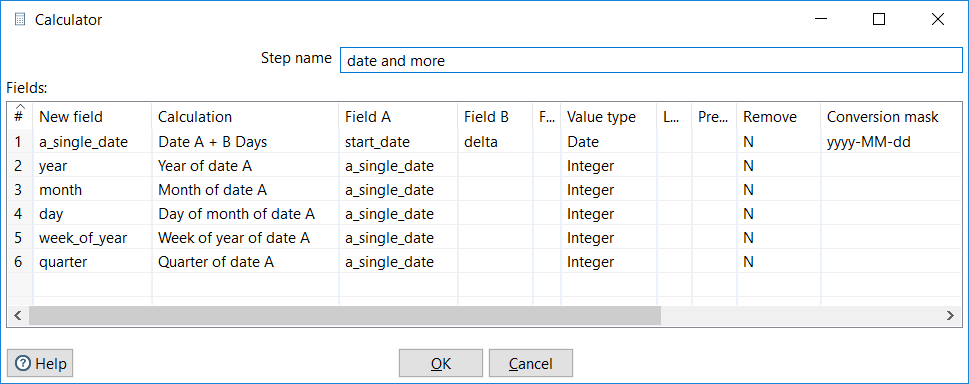Image resolution: width=969 pixels, height=384 pixels.
Task: Click the Calculator window title icon
Action: click(20, 20)
